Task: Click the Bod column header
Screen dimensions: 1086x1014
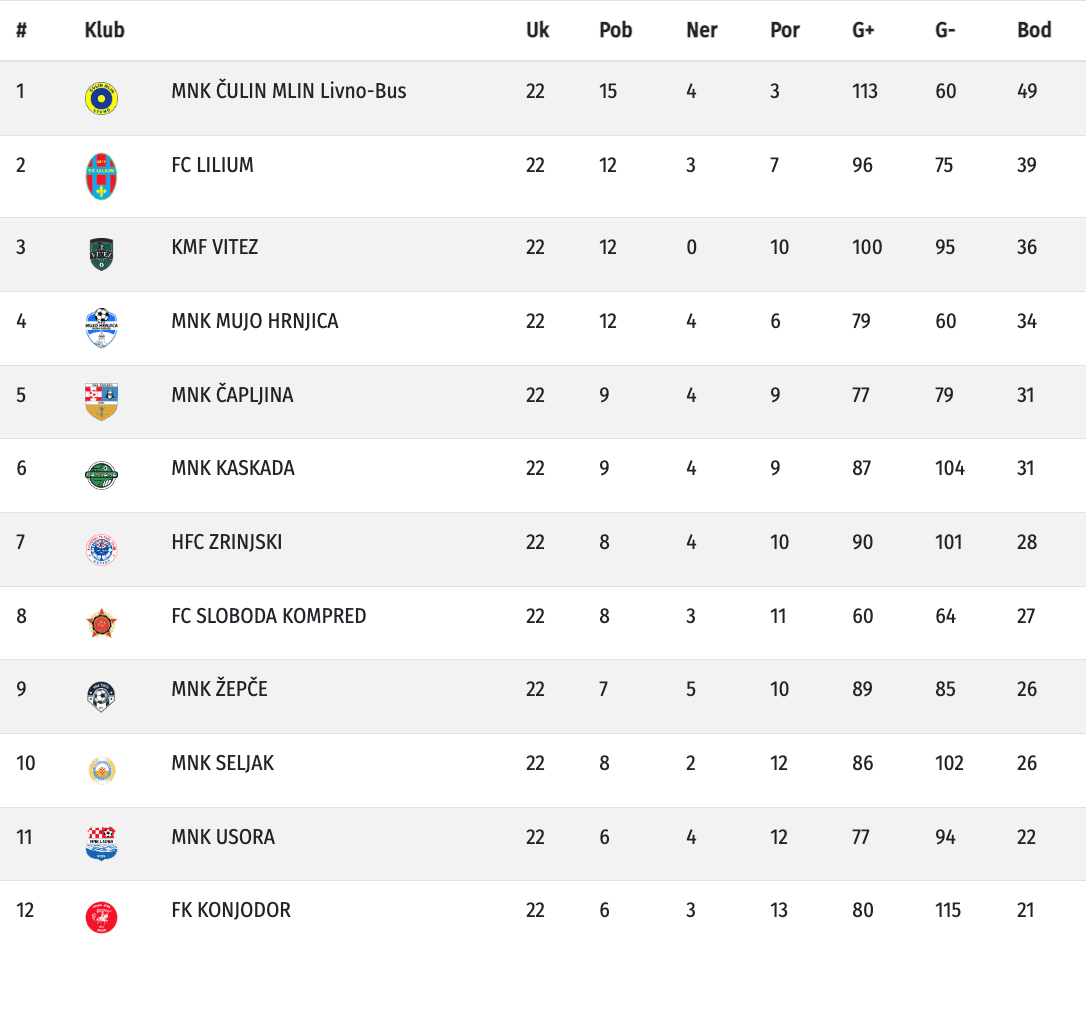Action: (1034, 30)
